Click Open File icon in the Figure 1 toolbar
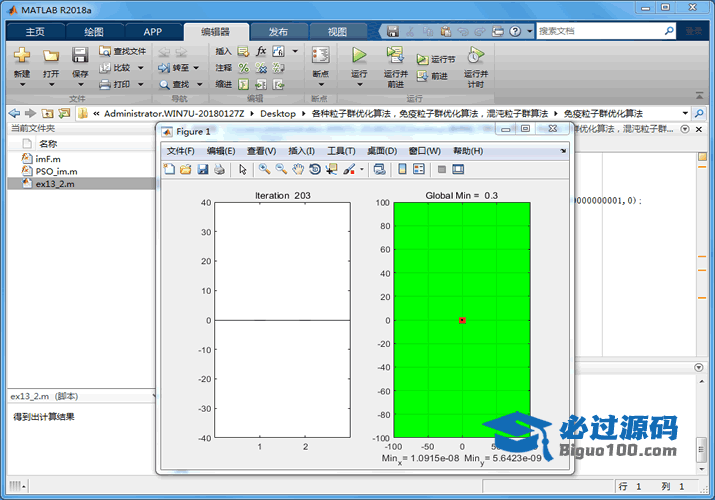This screenshot has width=715, height=500. click(186, 170)
